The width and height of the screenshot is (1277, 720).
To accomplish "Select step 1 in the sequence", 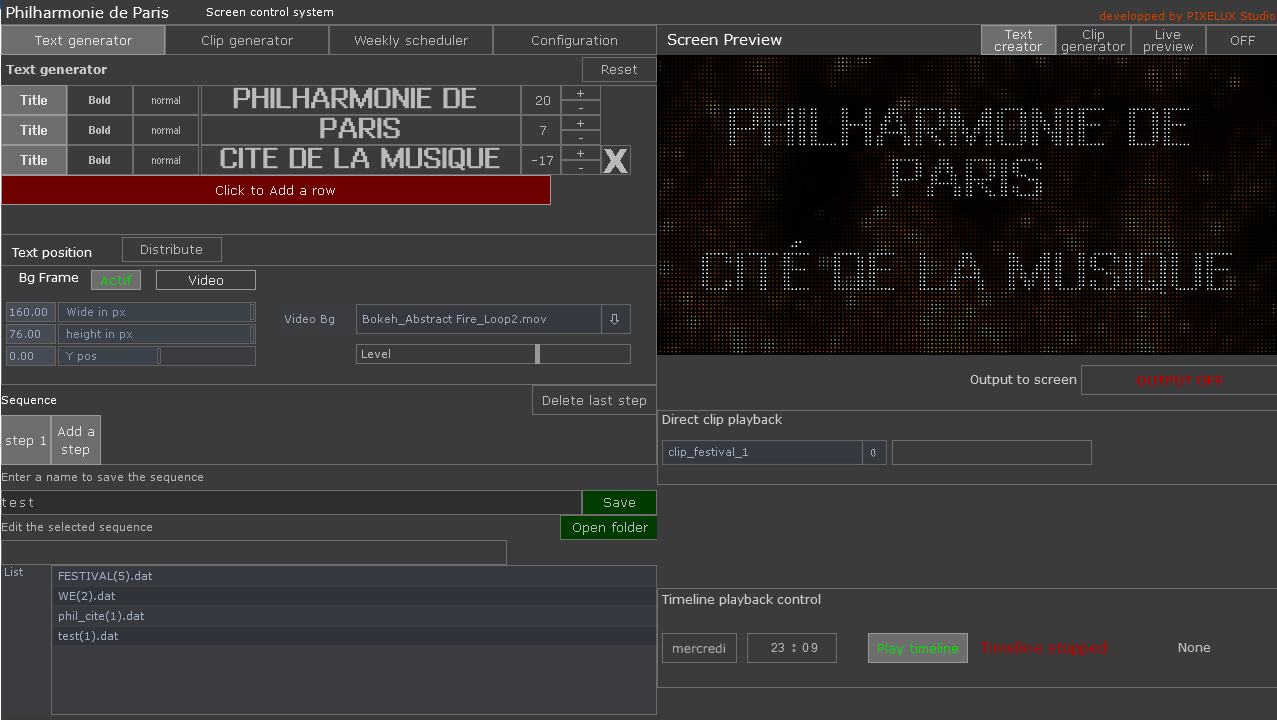I will (x=26, y=440).
